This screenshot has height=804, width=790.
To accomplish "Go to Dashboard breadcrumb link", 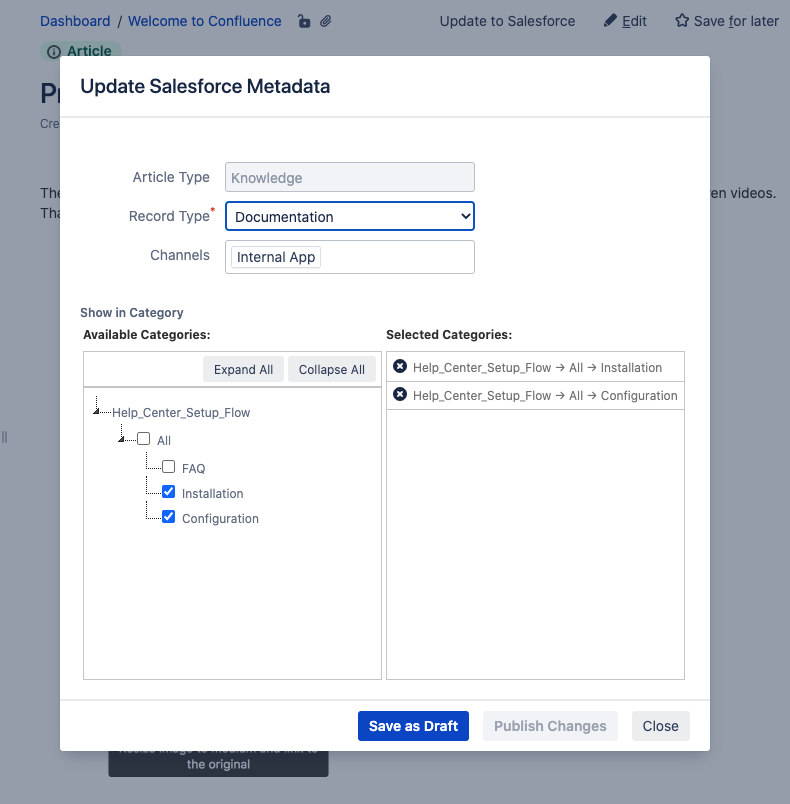I will tap(75, 21).
